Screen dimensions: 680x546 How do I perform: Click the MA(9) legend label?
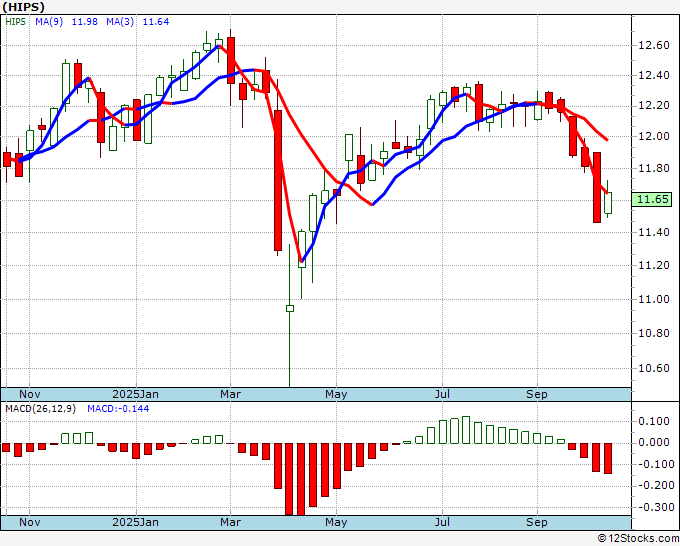[49, 22]
